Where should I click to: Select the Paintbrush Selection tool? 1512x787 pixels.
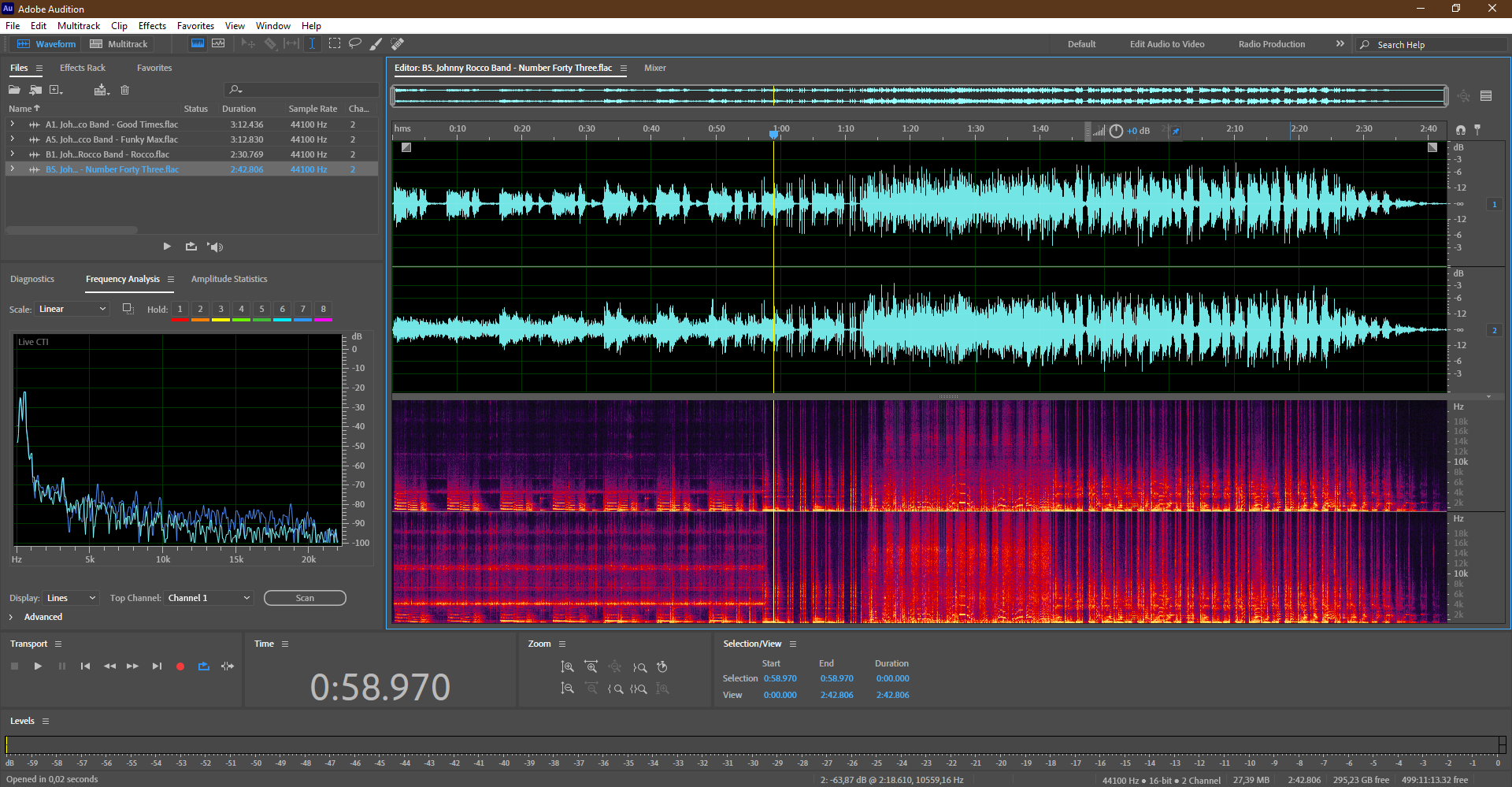[x=376, y=44]
